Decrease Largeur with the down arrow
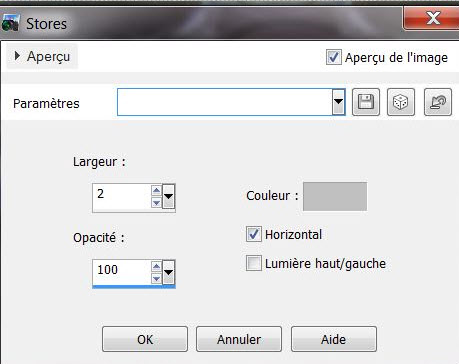 (156, 202)
